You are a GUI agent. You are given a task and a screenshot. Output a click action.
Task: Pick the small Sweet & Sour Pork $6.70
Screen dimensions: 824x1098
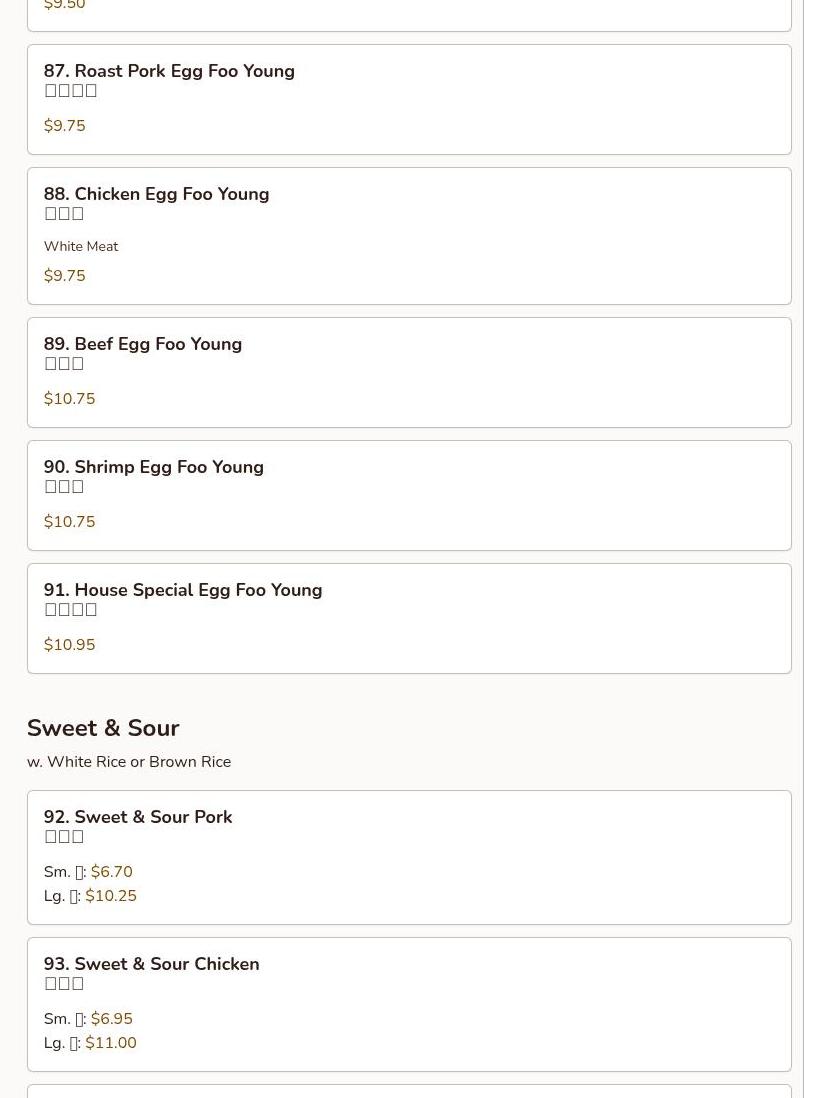[111, 872]
